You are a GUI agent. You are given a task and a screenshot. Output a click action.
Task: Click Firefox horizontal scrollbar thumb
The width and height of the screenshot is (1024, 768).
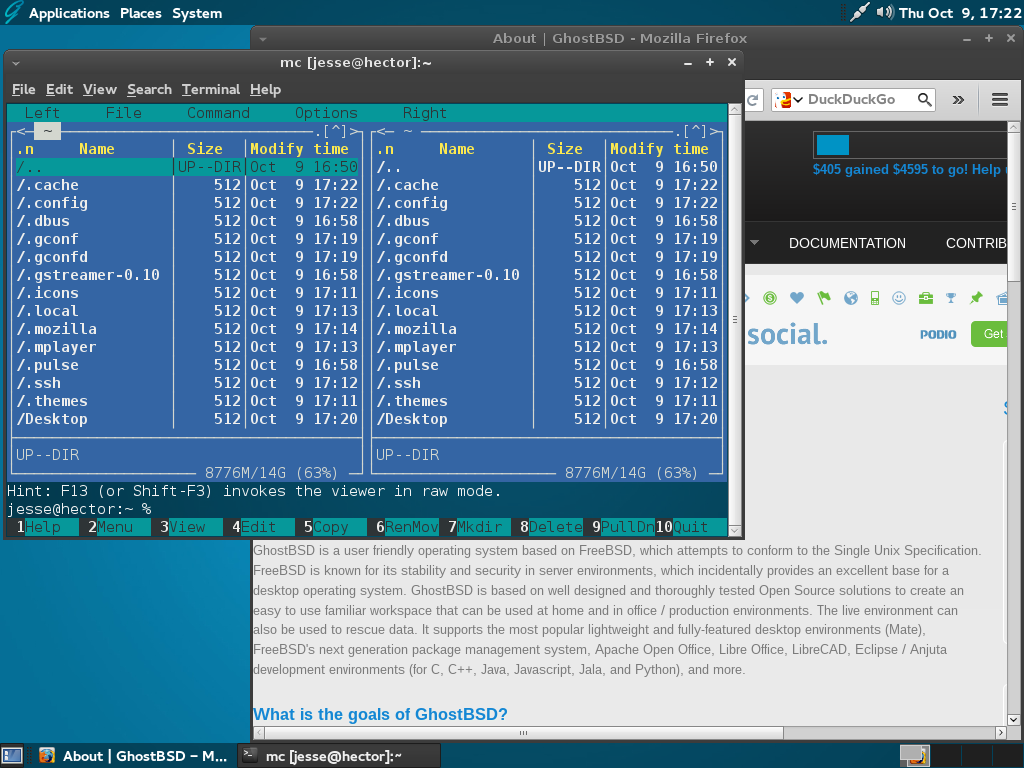click(523, 733)
